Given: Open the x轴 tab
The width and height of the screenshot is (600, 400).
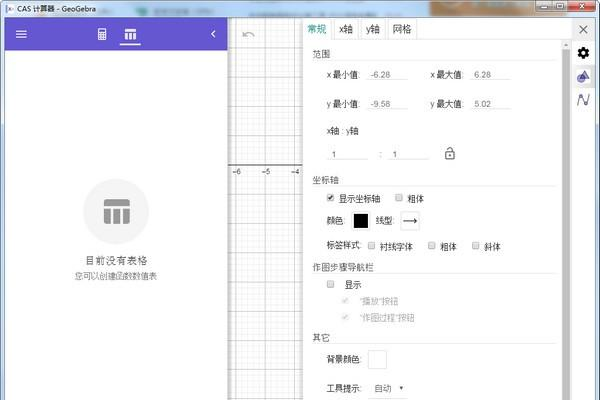Looking at the screenshot, I should (346, 29).
